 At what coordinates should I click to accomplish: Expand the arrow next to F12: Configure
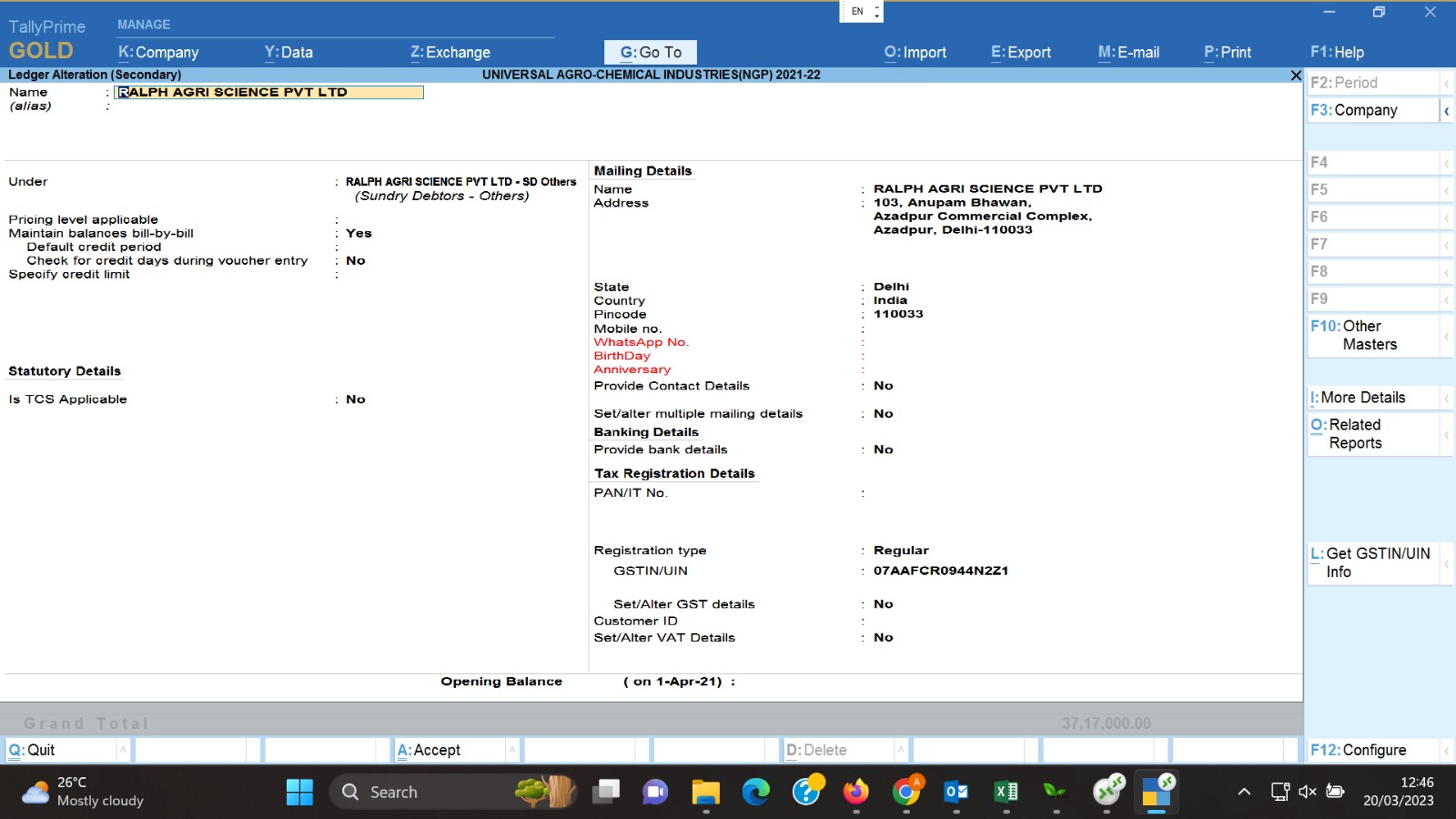pos(1446,751)
